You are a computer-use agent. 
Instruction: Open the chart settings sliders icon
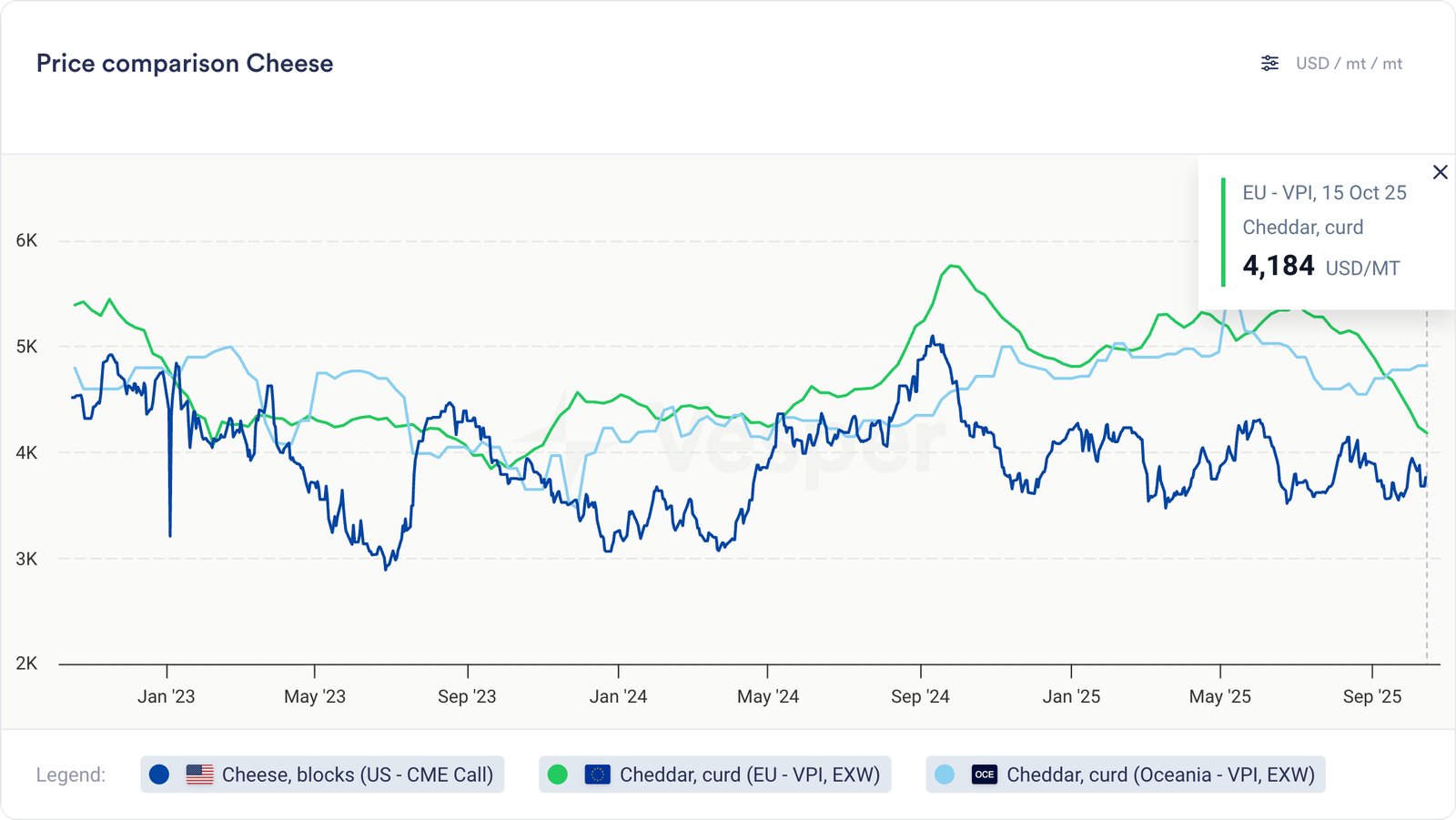pyautogui.click(x=1269, y=63)
